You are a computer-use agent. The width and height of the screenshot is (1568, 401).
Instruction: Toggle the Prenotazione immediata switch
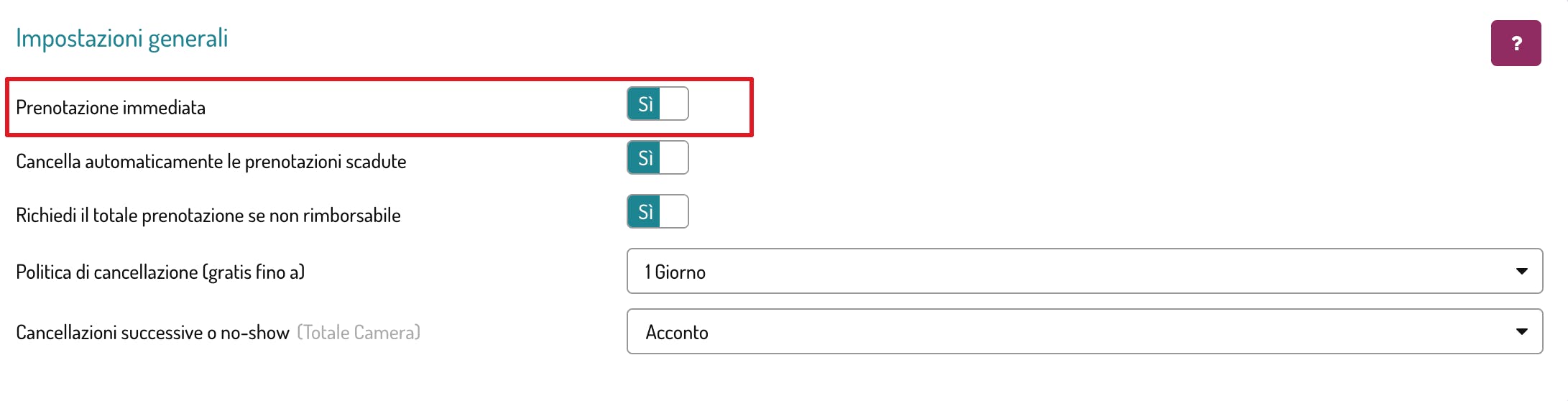coord(658,103)
